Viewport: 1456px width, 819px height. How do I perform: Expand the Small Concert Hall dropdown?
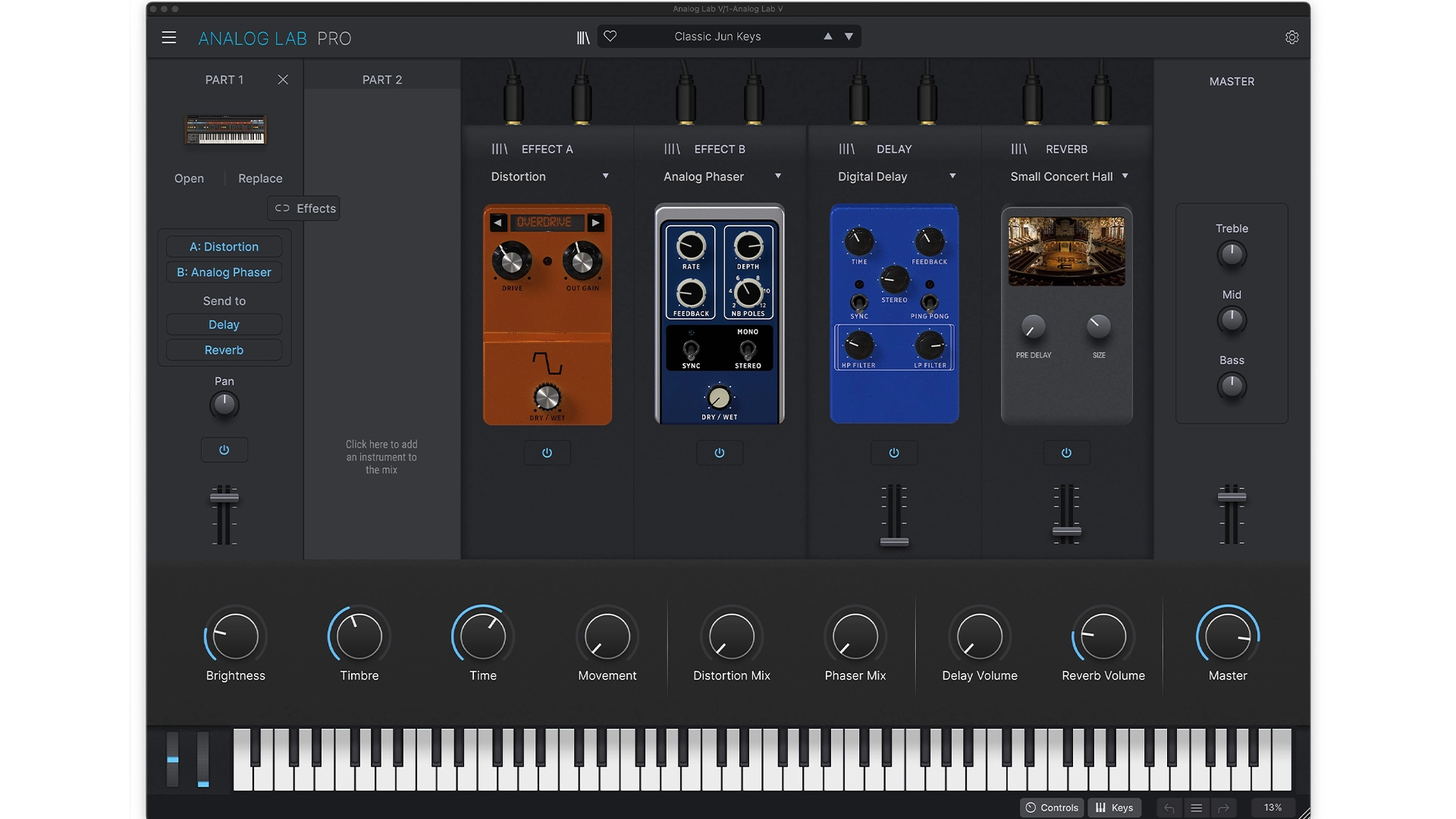[1125, 176]
